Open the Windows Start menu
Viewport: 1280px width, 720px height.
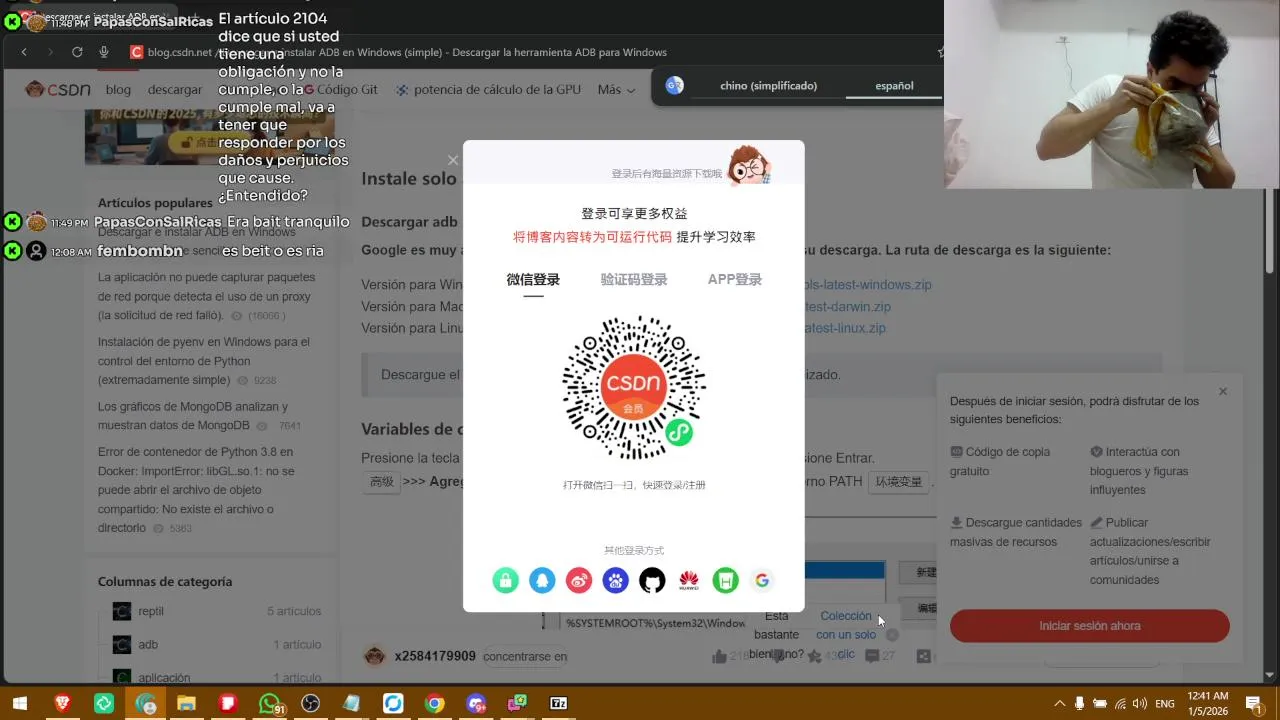(19, 704)
